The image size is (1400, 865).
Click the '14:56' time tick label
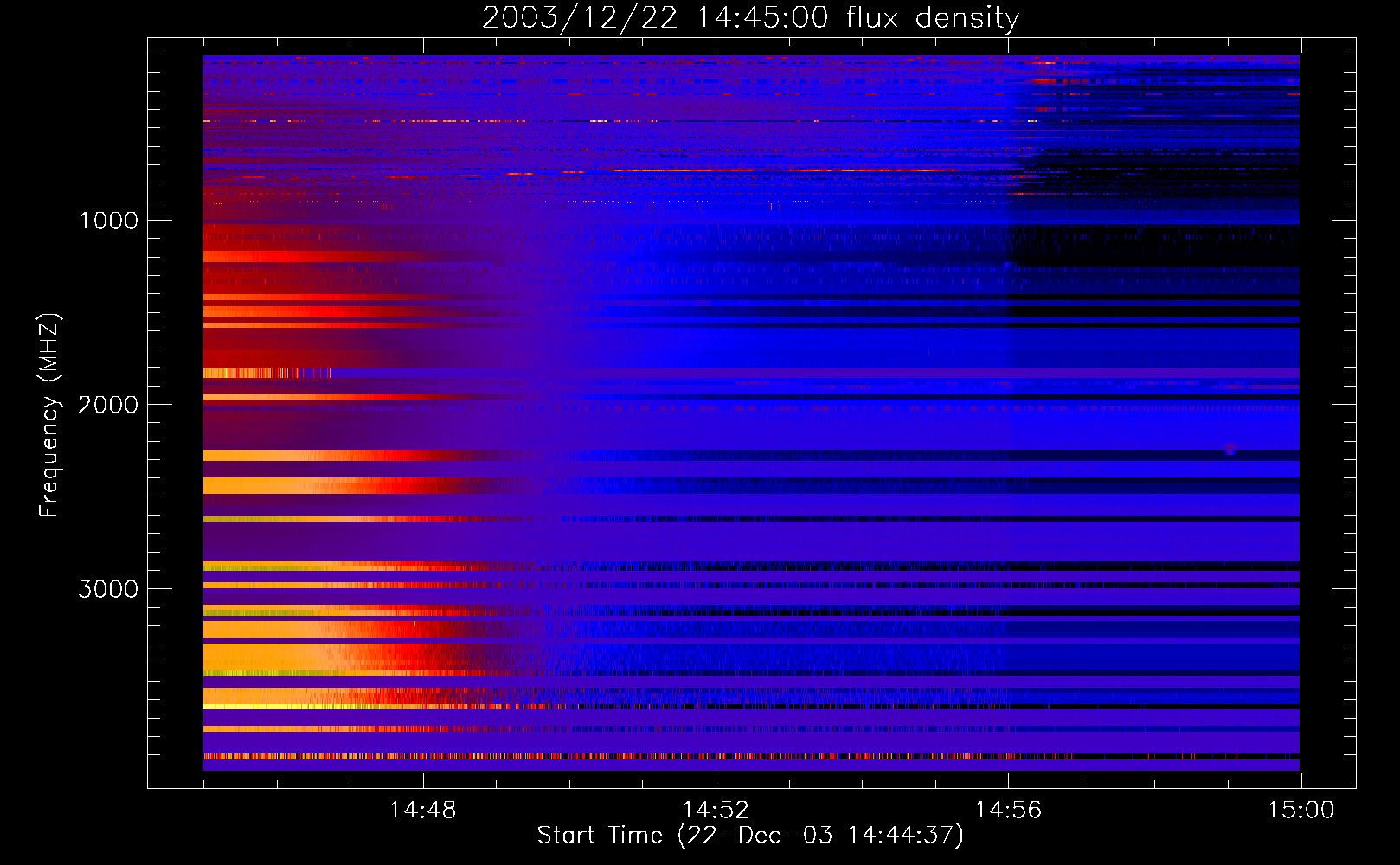pos(1008,811)
